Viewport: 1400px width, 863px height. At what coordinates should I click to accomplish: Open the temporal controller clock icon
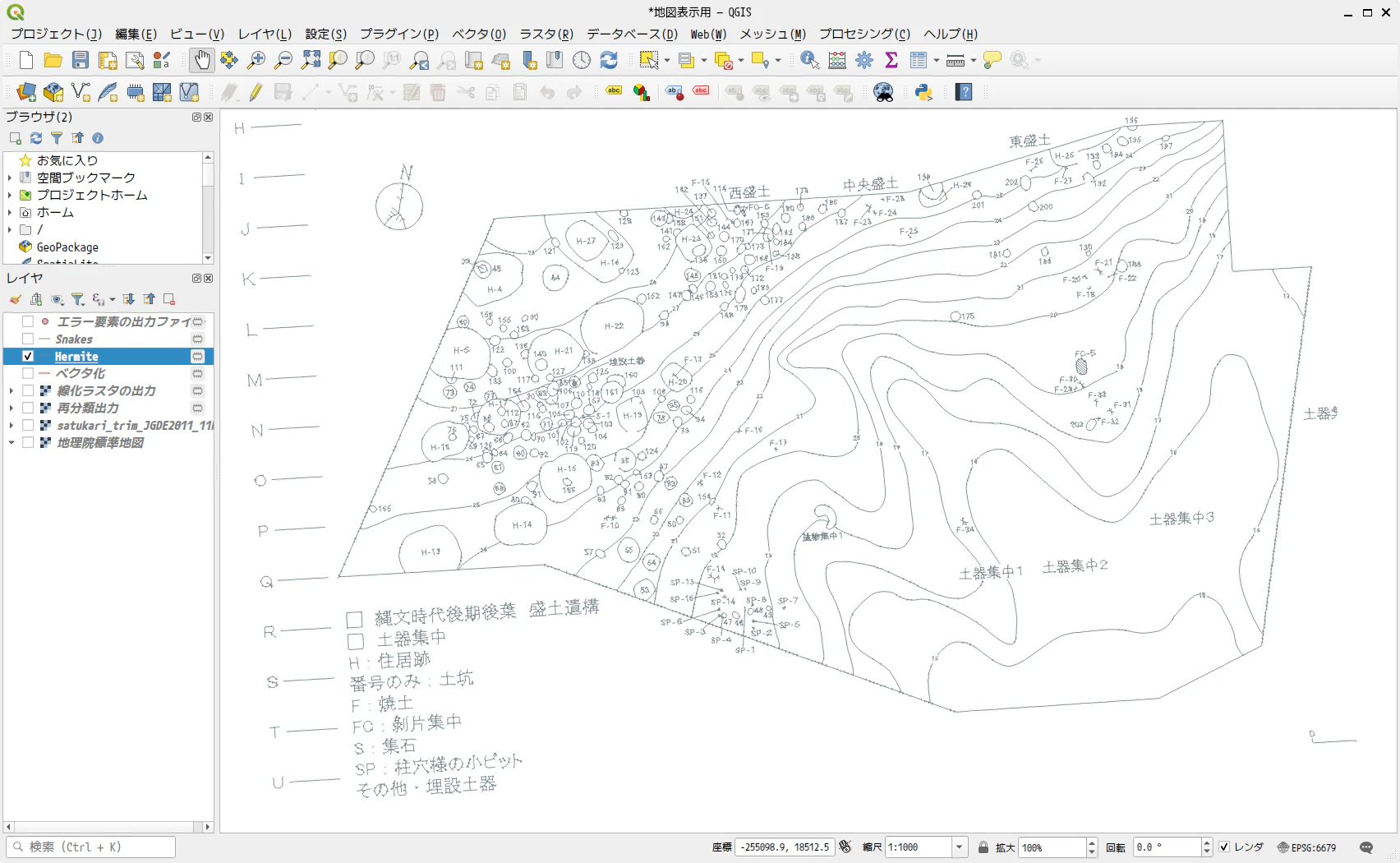click(582, 60)
